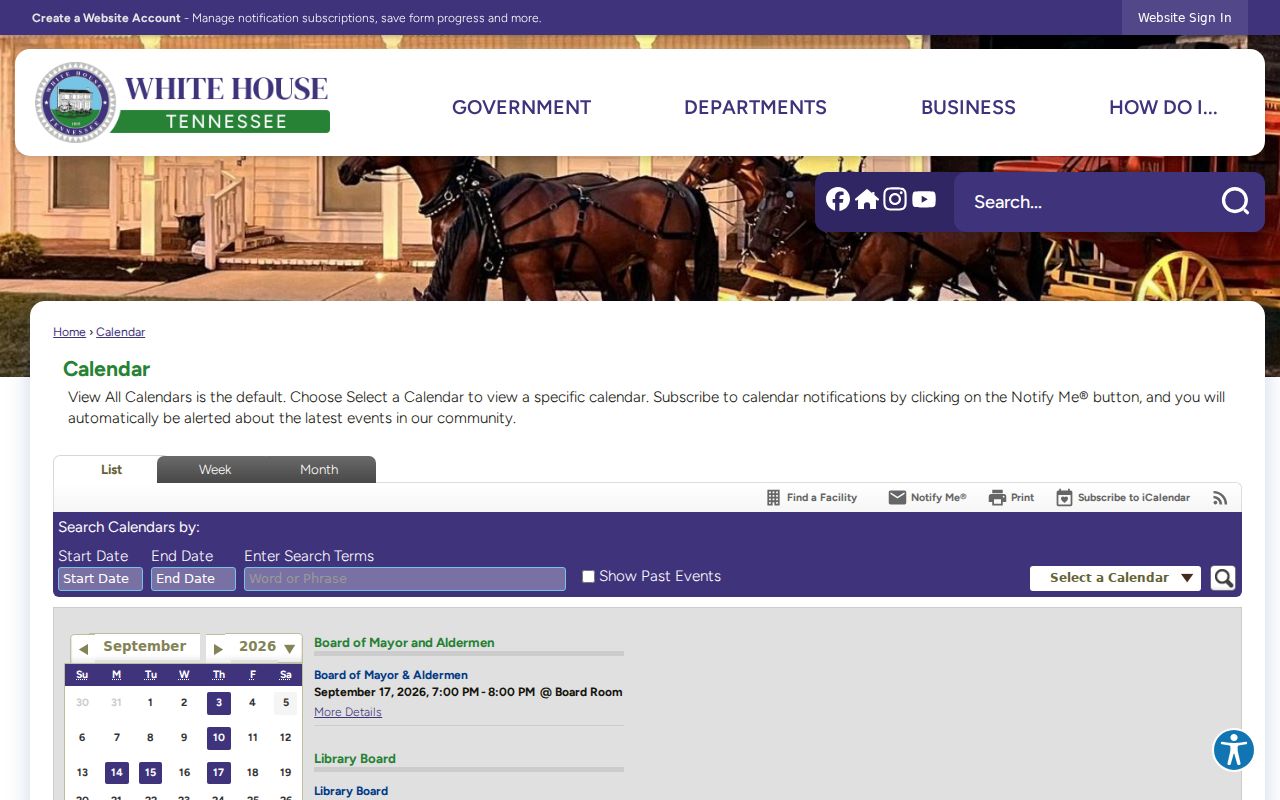Click the White House Tennessee logo

182,103
